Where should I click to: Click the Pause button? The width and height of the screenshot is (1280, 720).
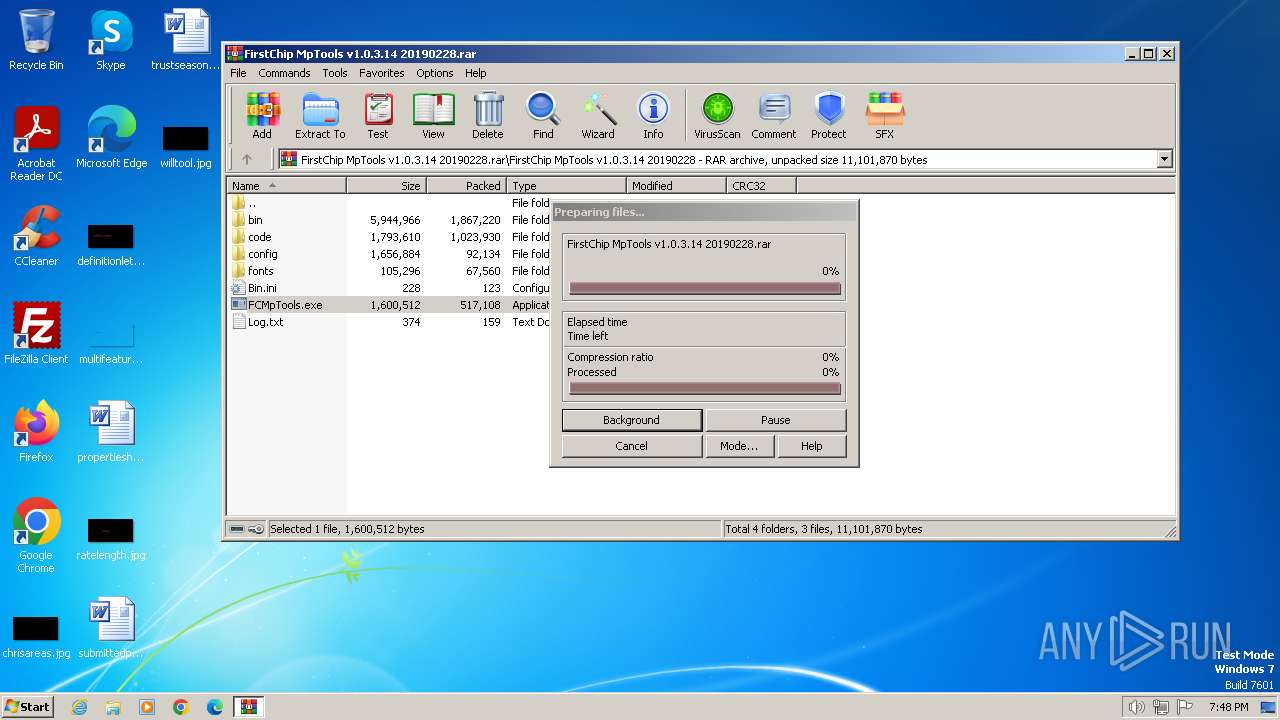[775, 420]
